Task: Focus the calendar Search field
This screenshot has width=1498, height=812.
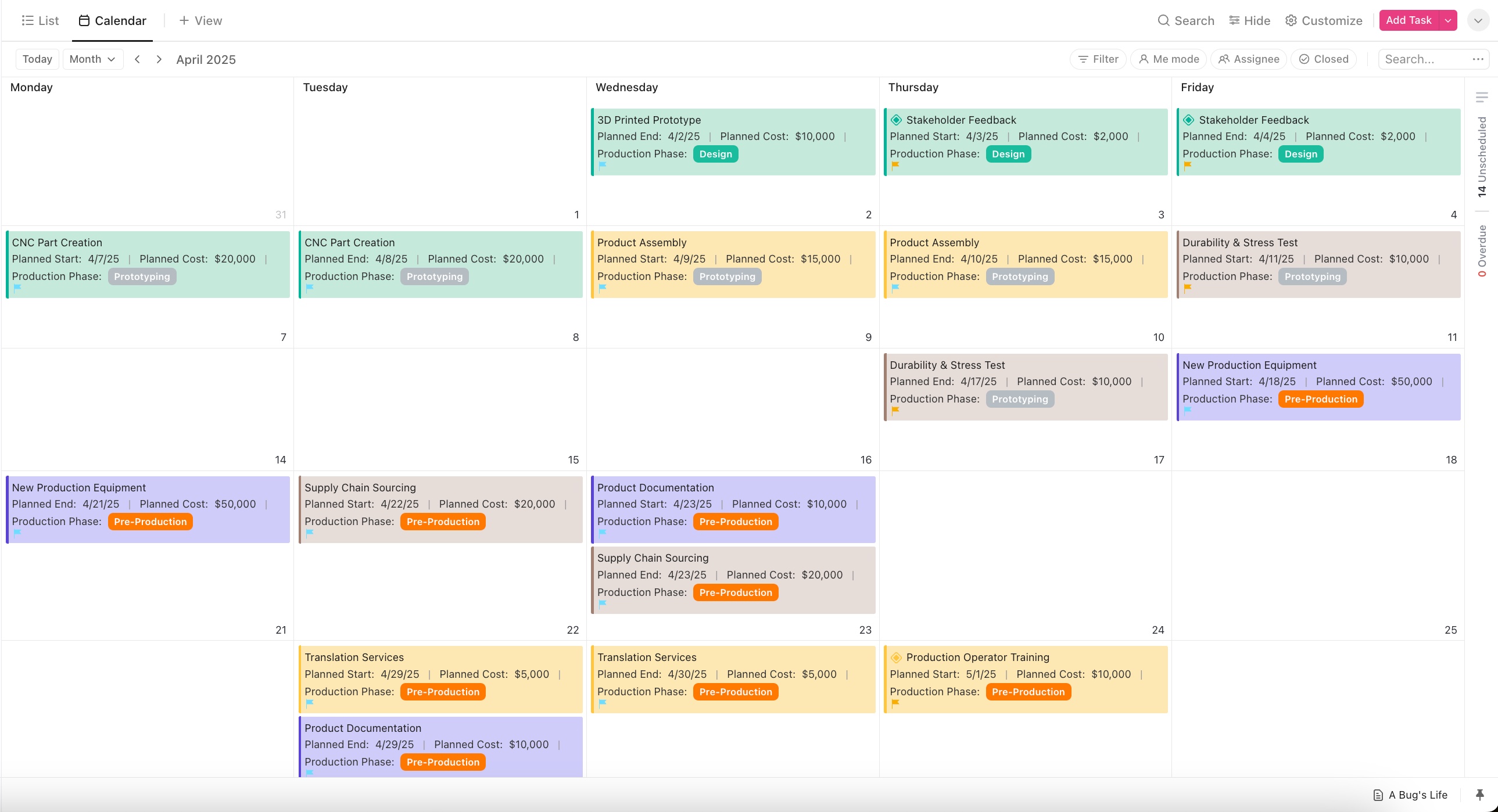Action: point(1425,59)
